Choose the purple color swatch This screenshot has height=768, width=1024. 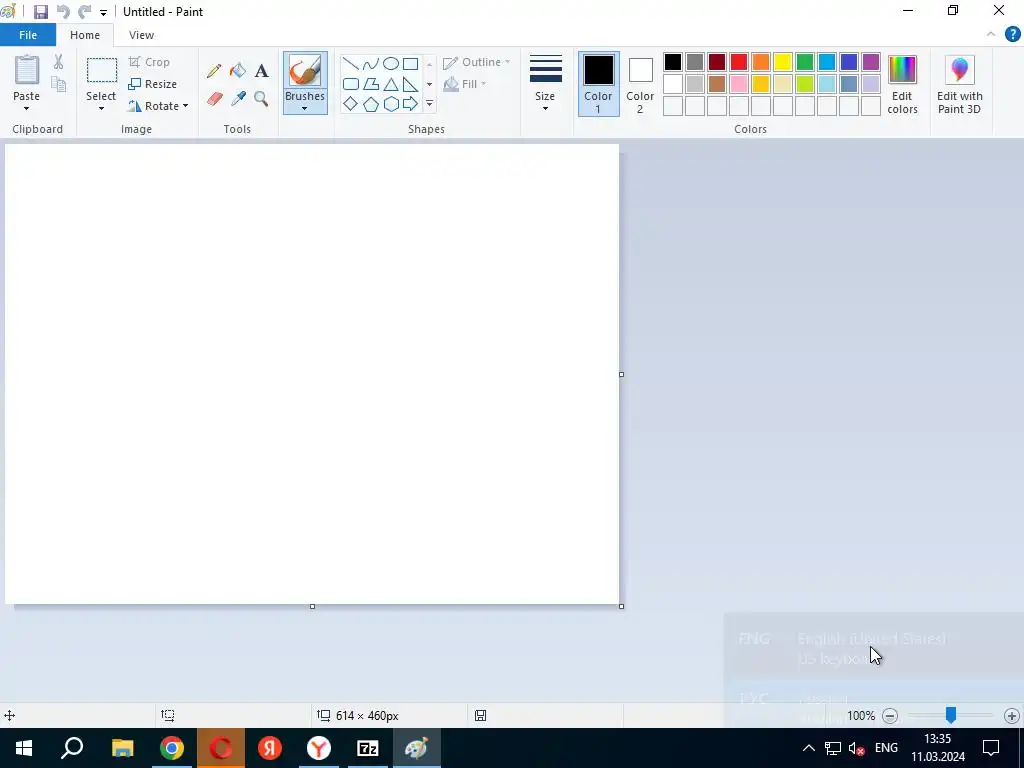[871, 62]
